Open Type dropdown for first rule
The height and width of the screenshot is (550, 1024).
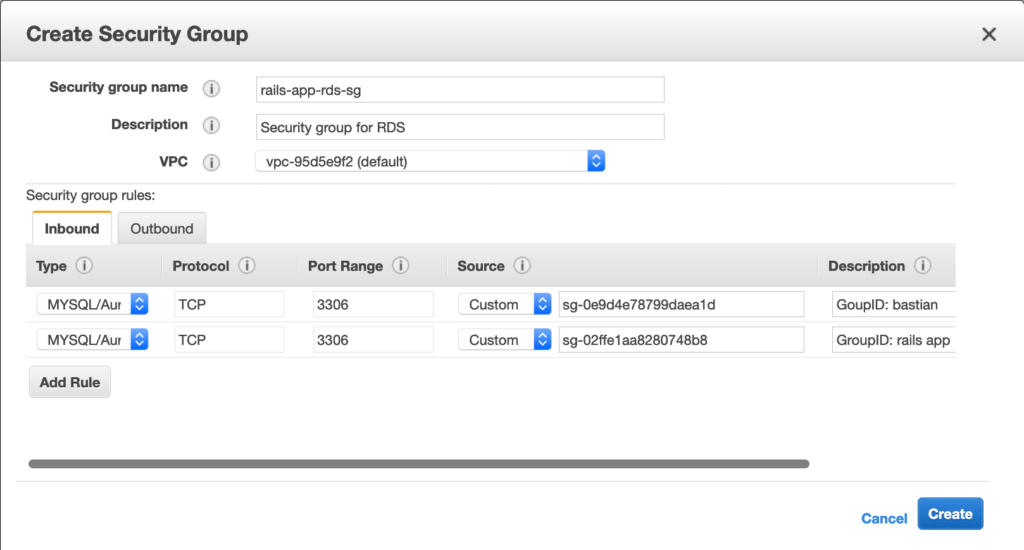point(92,304)
